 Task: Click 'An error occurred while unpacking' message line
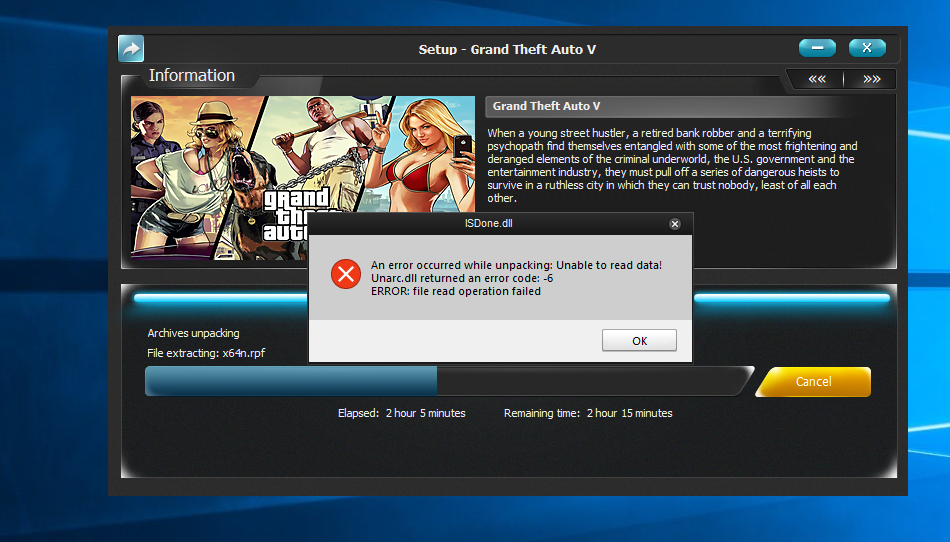coord(516,265)
